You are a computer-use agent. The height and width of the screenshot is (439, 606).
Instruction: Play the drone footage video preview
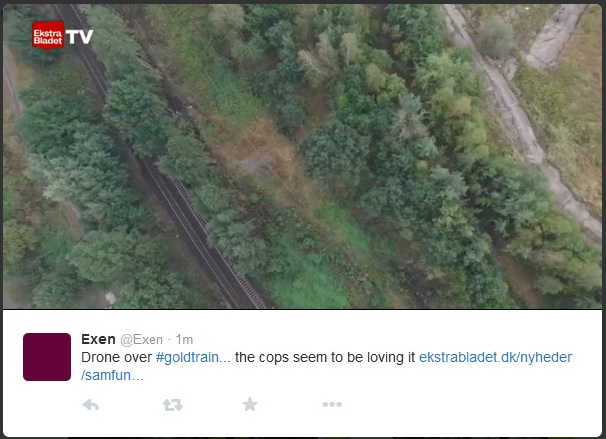click(x=303, y=156)
